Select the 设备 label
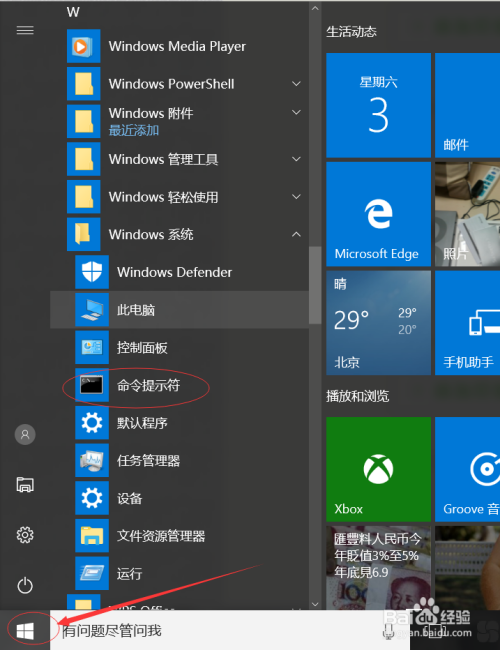 point(129,498)
